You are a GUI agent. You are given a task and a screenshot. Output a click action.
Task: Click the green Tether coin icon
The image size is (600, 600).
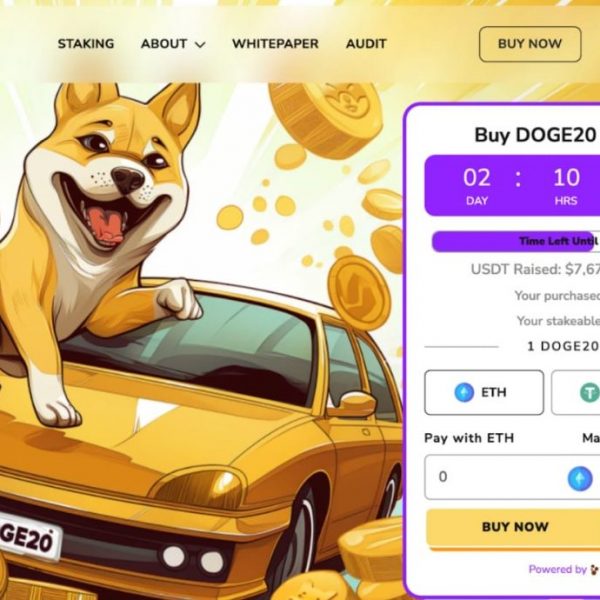589,392
